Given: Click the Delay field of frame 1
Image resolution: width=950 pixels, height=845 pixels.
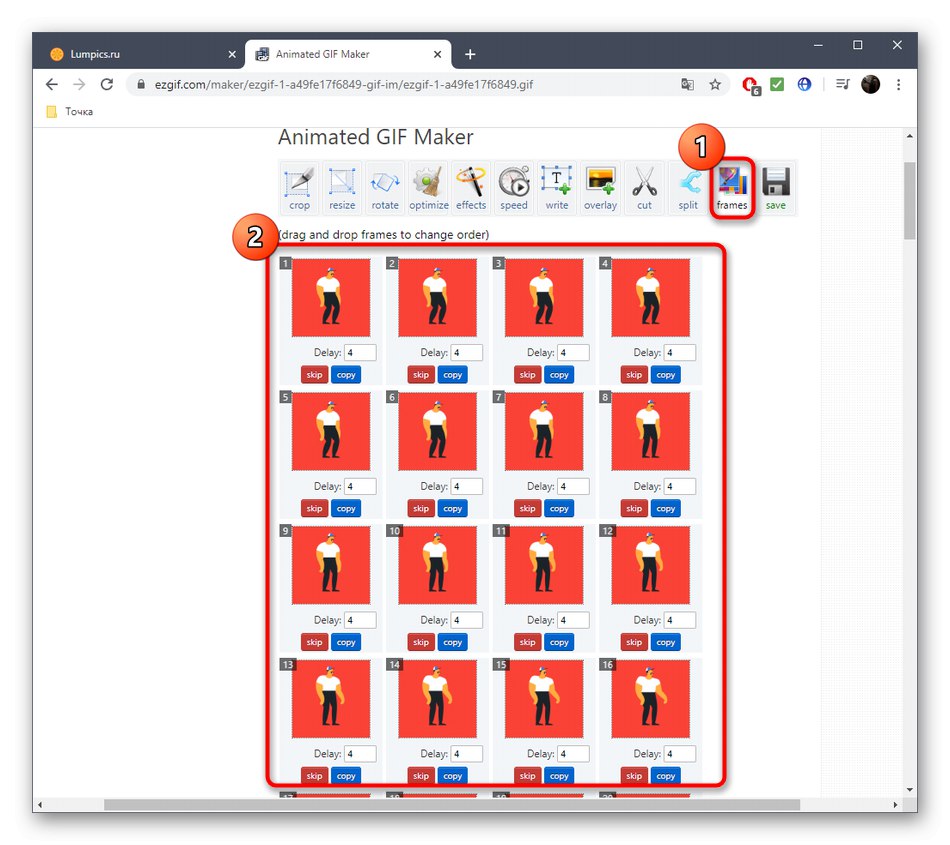Looking at the screenshot, I should [360, 353].
